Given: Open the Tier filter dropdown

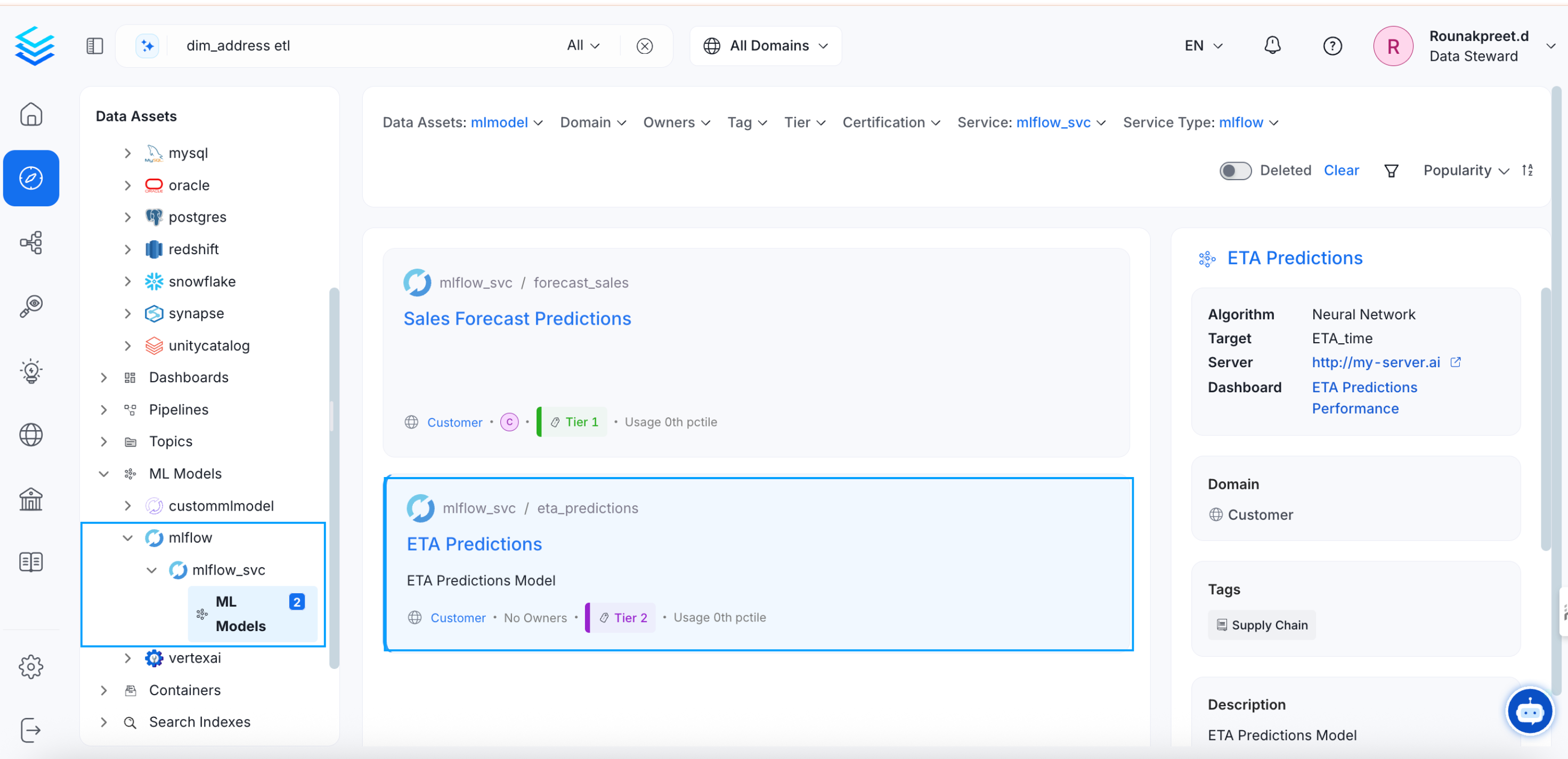Looking at the screenshot, I should tap(804, 123).
